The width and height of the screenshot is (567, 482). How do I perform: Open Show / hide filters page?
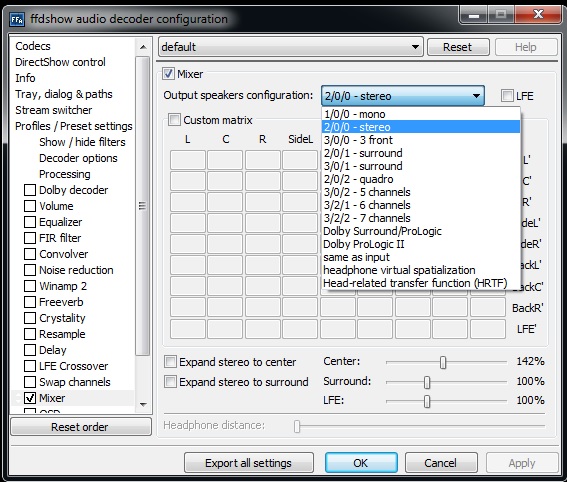click(82, 142)
